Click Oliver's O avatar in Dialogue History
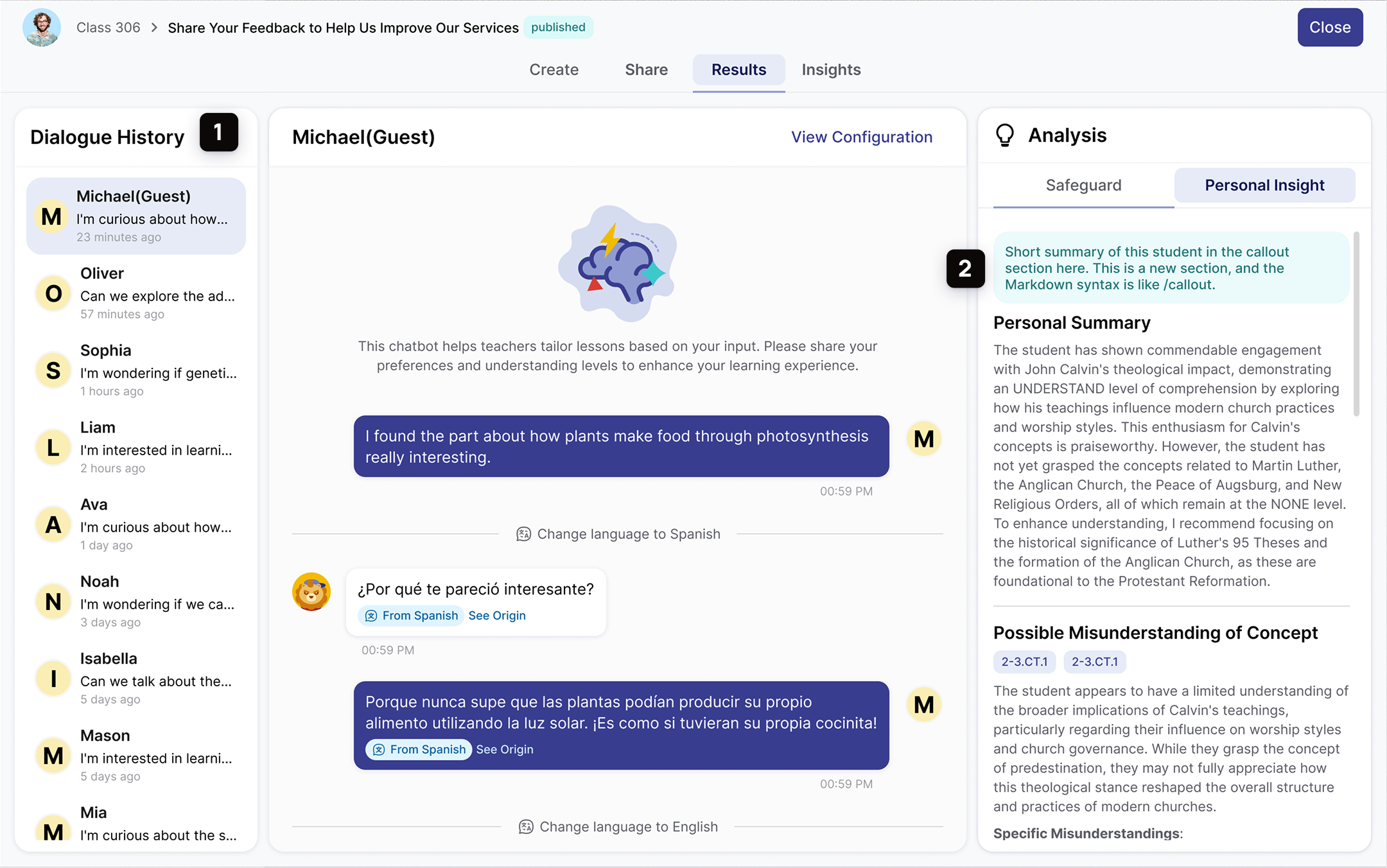Viewport: 1387px width, 868px height. [53, 293]
